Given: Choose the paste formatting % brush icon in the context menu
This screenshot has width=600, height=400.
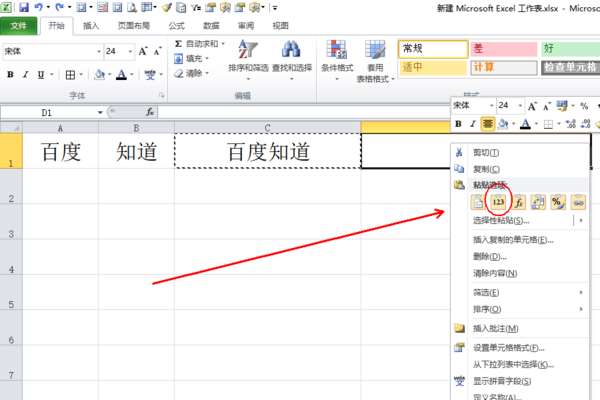Looking at the screenshot, I should (x=558, y=202).
